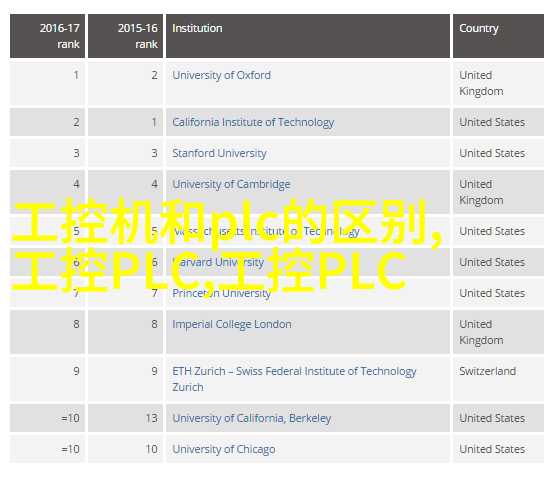Select United States cell for Chicago row
Viewport: 560px width, 480px height.
tap(499, 449)
